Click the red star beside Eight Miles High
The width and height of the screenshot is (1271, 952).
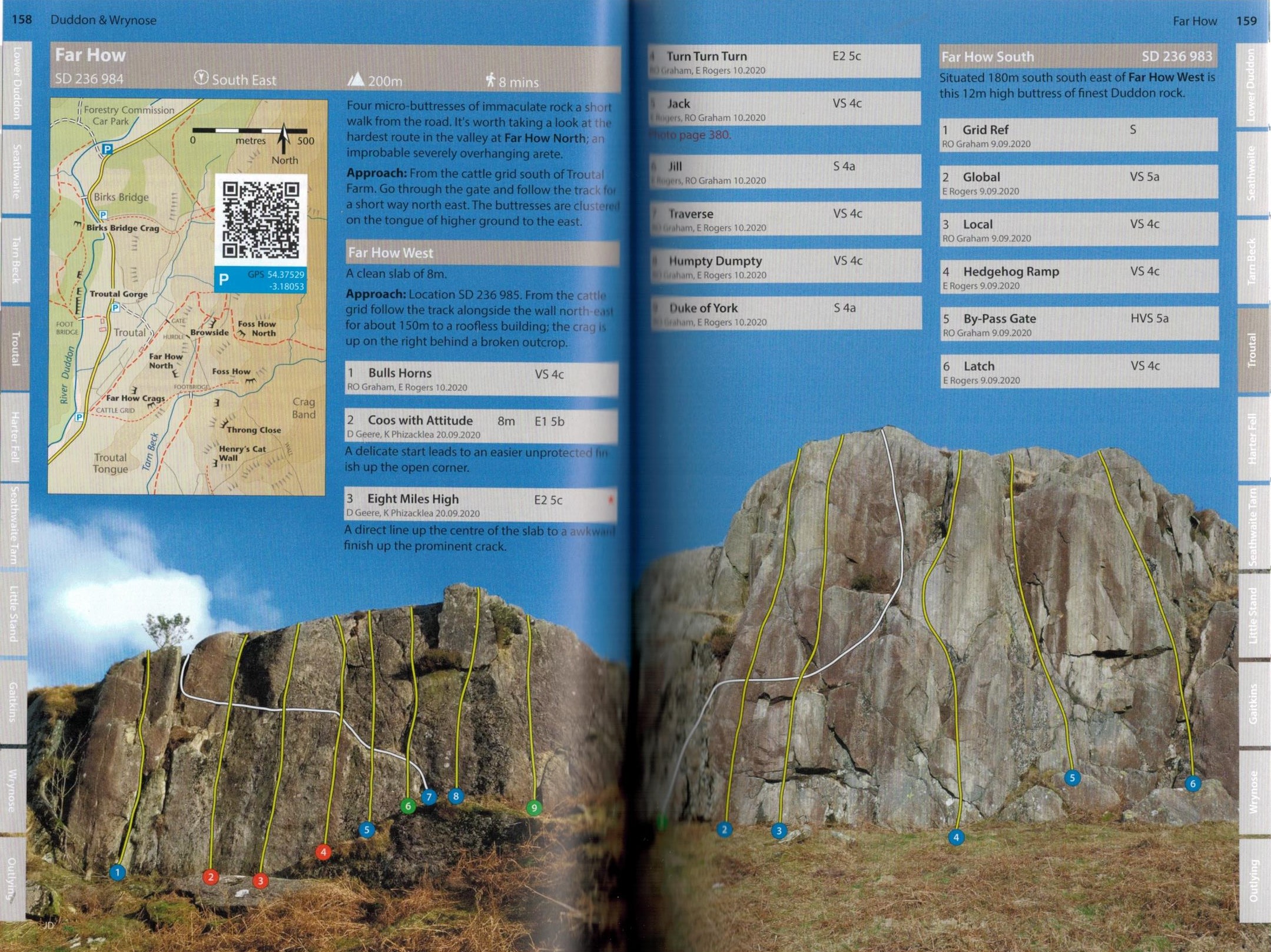pos(610,500)
